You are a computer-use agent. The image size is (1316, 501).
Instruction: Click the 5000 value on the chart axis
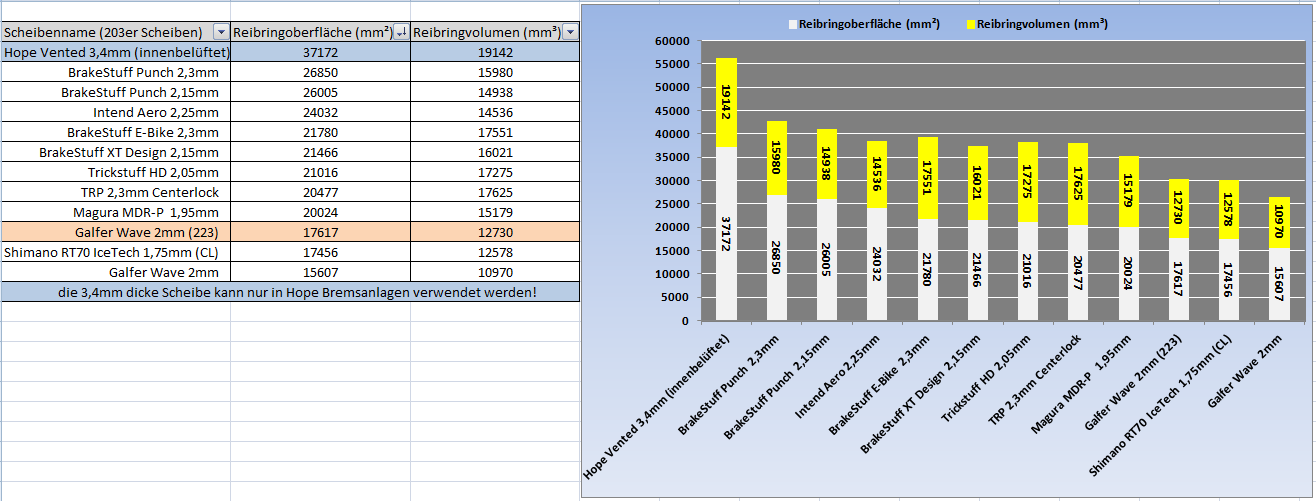point(676,297)
